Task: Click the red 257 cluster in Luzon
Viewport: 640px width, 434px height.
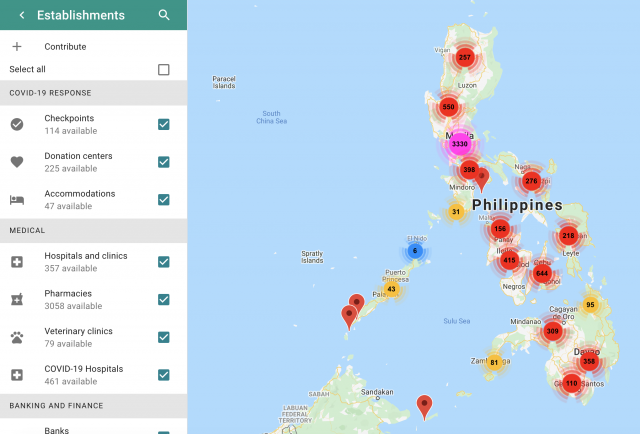Action: pyautogui.click(x=464, y=58)
